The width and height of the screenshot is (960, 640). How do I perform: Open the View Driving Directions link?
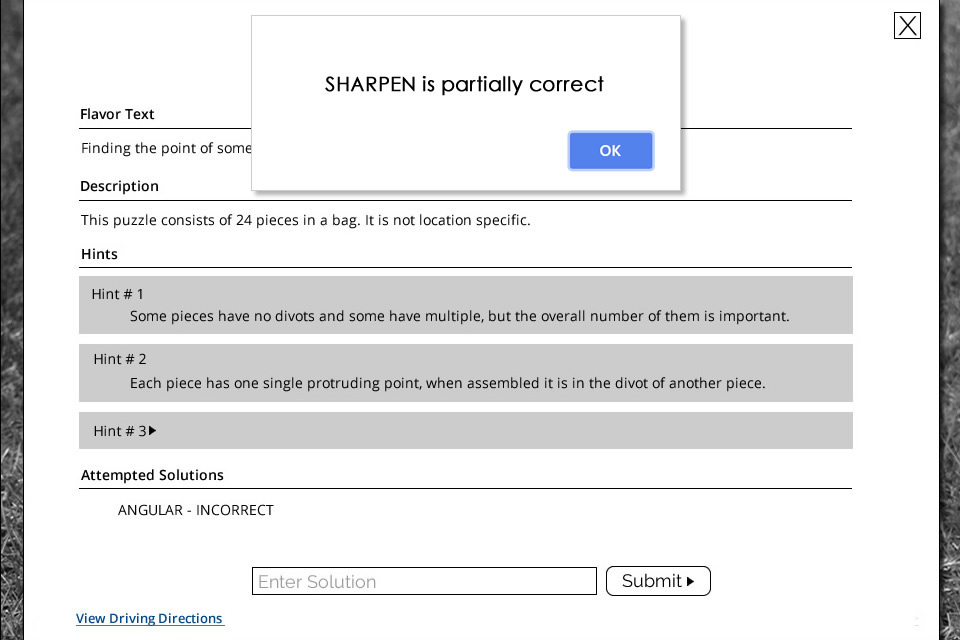click(x=149, y=619)
